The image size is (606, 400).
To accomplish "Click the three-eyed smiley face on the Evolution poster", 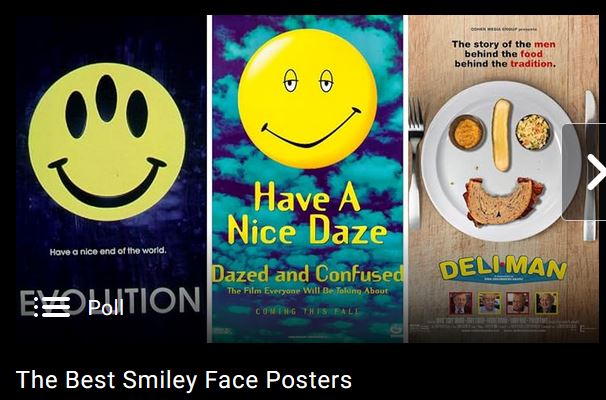I will (x=107, y=142).
